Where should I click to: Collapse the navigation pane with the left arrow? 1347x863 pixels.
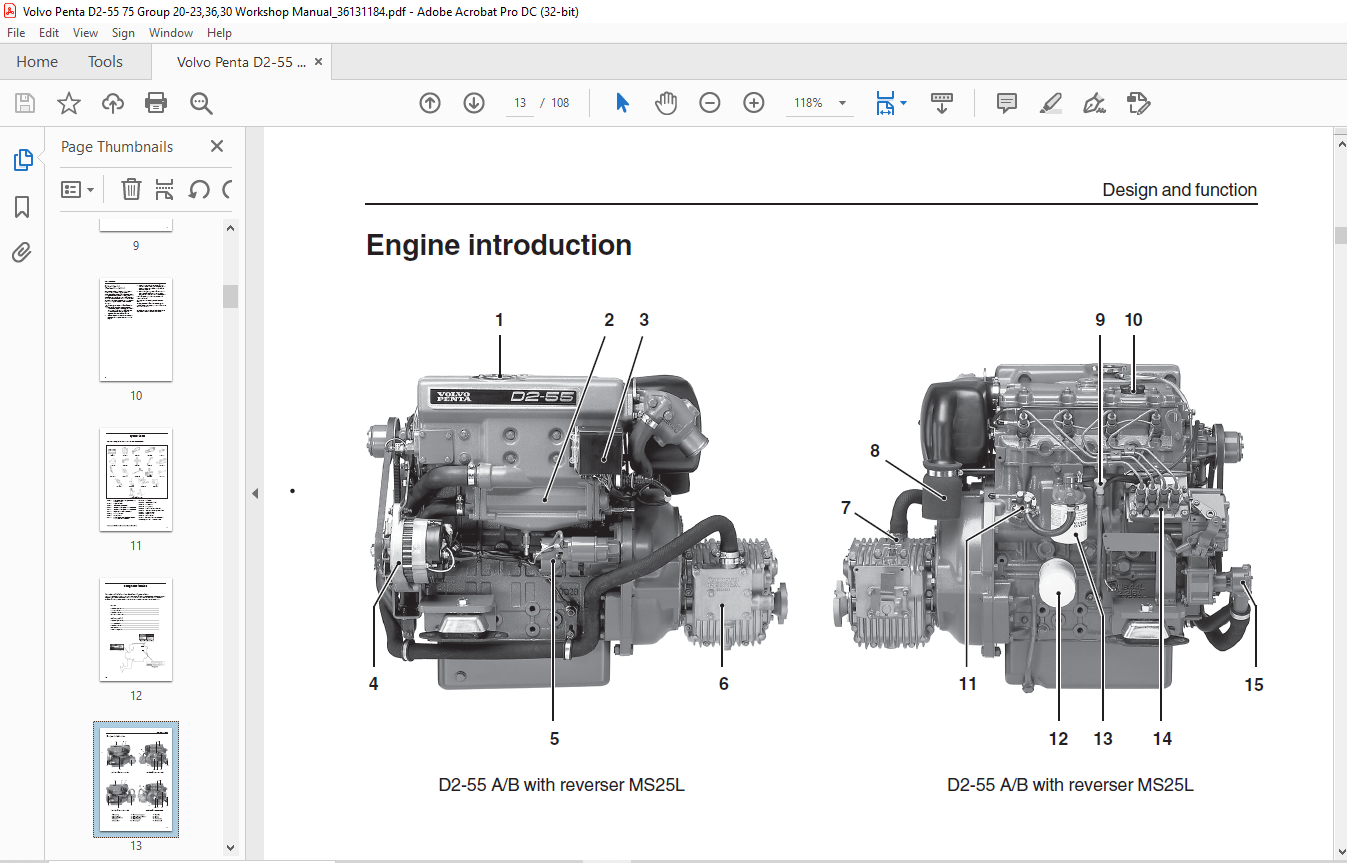coord(254,493)
